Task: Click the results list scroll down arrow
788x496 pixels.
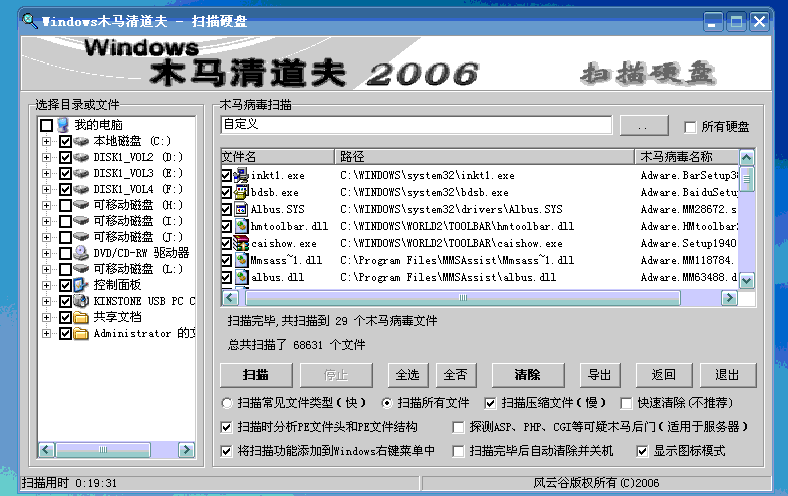Action: point(747,281)
